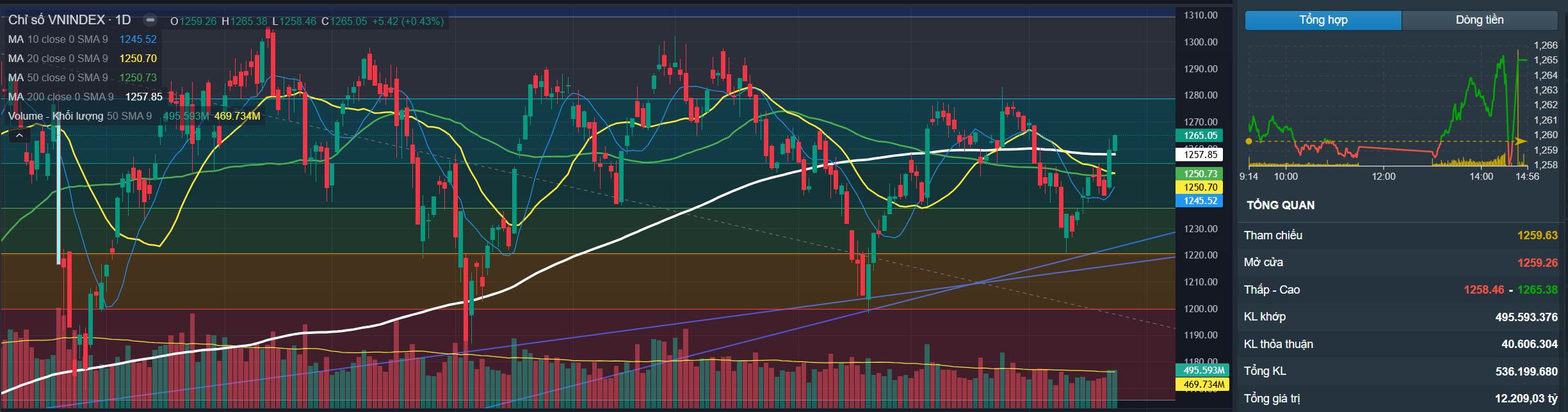Click the high value H1265.38 in header
This screenshot has width=1568, height=412.
click(245, 21)
